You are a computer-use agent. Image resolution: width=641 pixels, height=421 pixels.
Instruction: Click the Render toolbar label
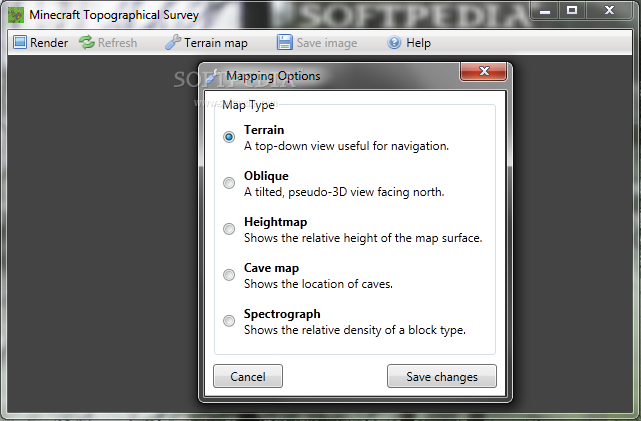(x=49, y=43)
